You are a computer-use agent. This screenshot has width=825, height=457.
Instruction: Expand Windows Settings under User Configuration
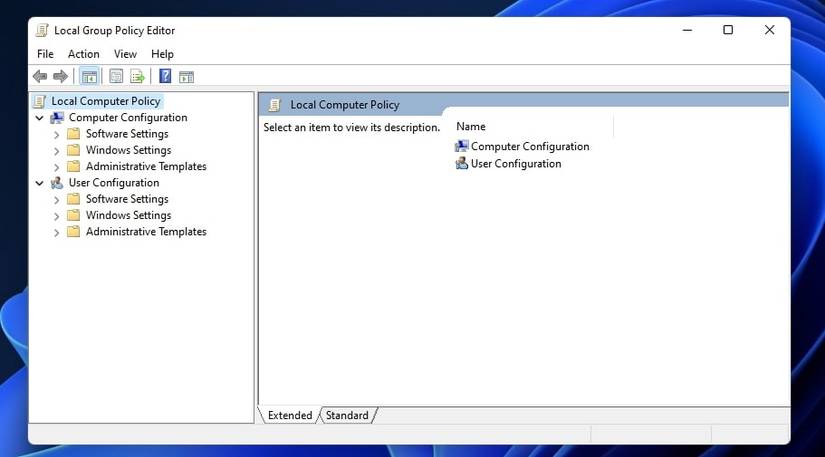click(x=56, y=216)
